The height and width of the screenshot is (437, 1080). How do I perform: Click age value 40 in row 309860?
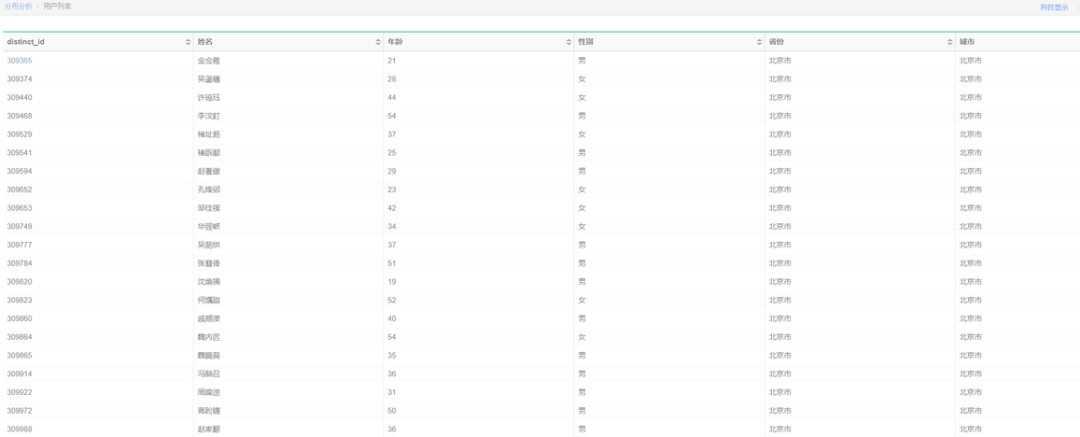392,319
